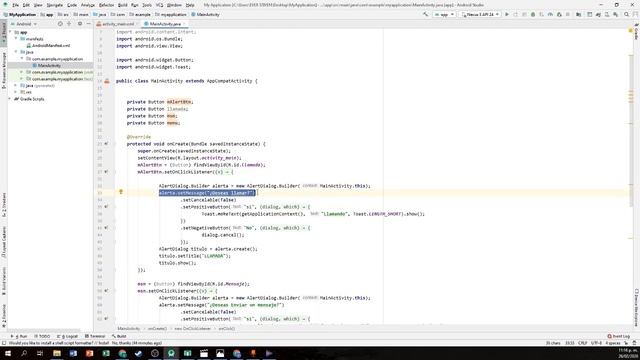The image size is (640, 360).
Task: Click the yellow inspection indicator at editor top-right
Action: point(631,30)
